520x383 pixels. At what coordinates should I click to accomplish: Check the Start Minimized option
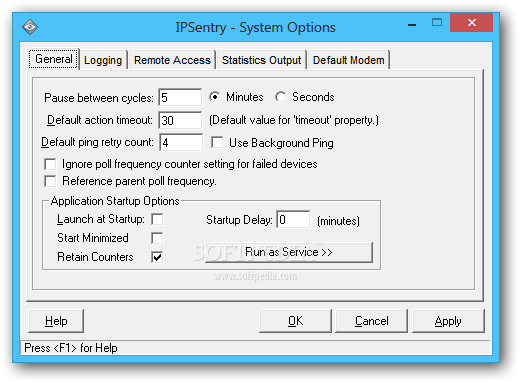157,238
